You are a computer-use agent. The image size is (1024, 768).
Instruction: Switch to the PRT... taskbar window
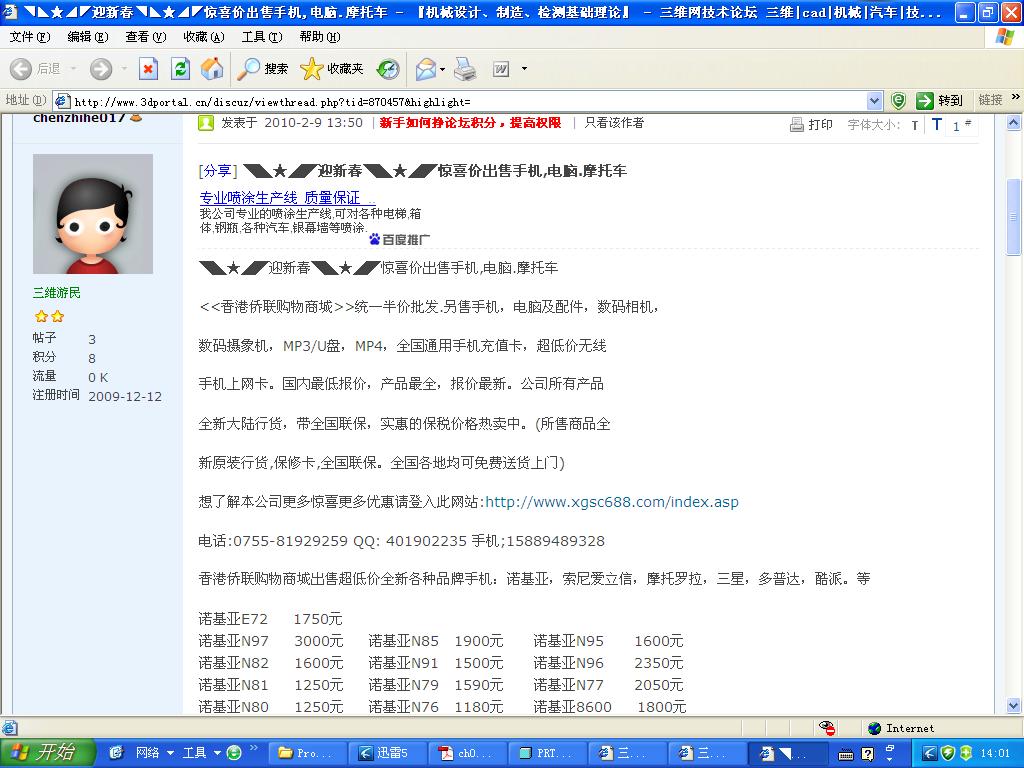pyautogui.click(x=546, y=753)
